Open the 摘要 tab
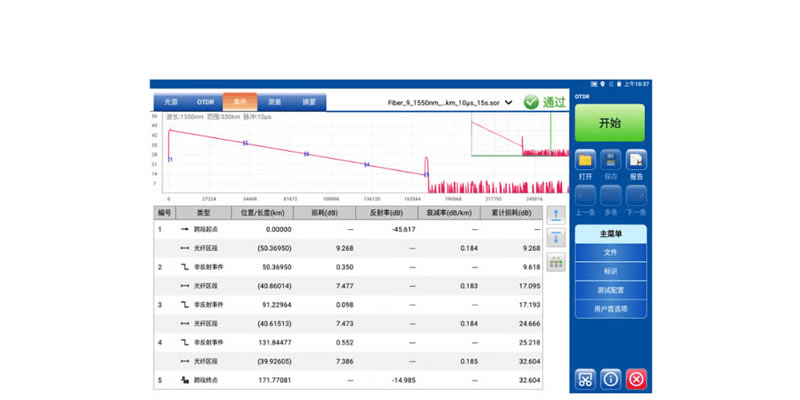 (309, 102)
